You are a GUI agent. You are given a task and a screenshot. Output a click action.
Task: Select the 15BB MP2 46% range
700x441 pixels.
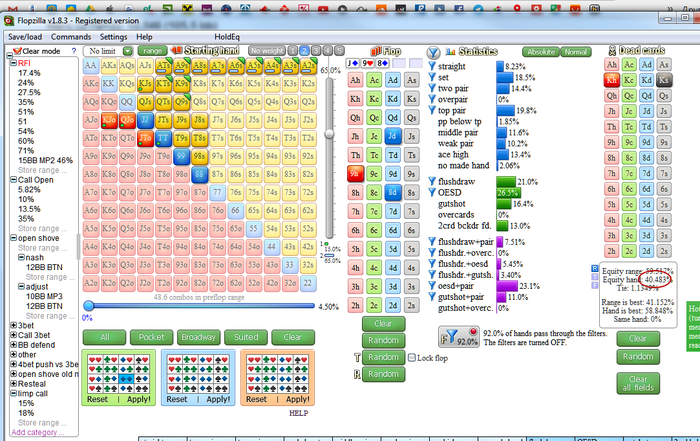(x=45, y=160)
